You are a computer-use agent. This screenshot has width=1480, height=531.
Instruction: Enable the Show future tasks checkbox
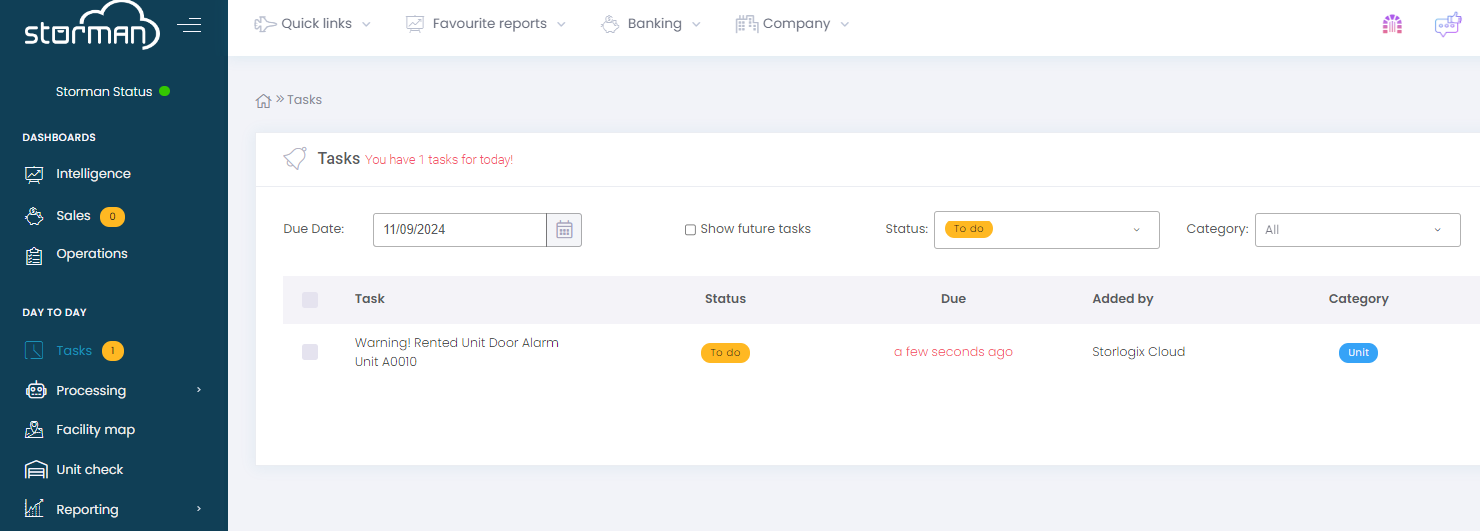pyautogui.click(x=690, y=230)
